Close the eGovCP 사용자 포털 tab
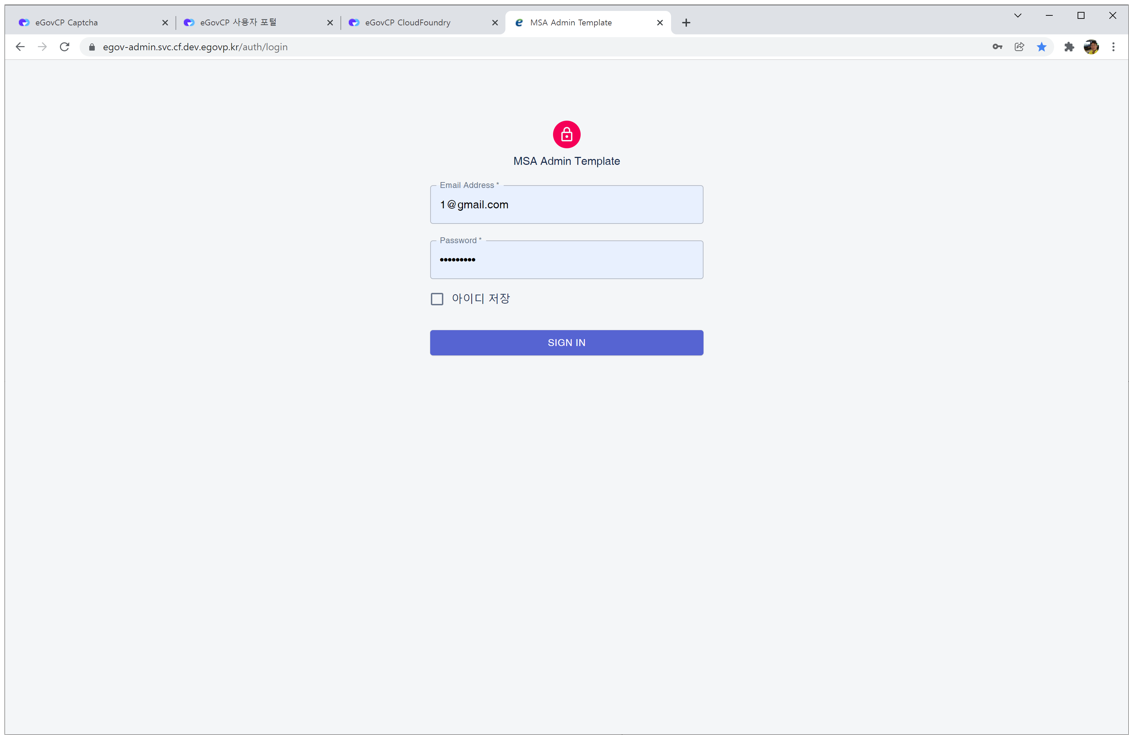The height and width of the screenshot is (738, 1132). 330,21
